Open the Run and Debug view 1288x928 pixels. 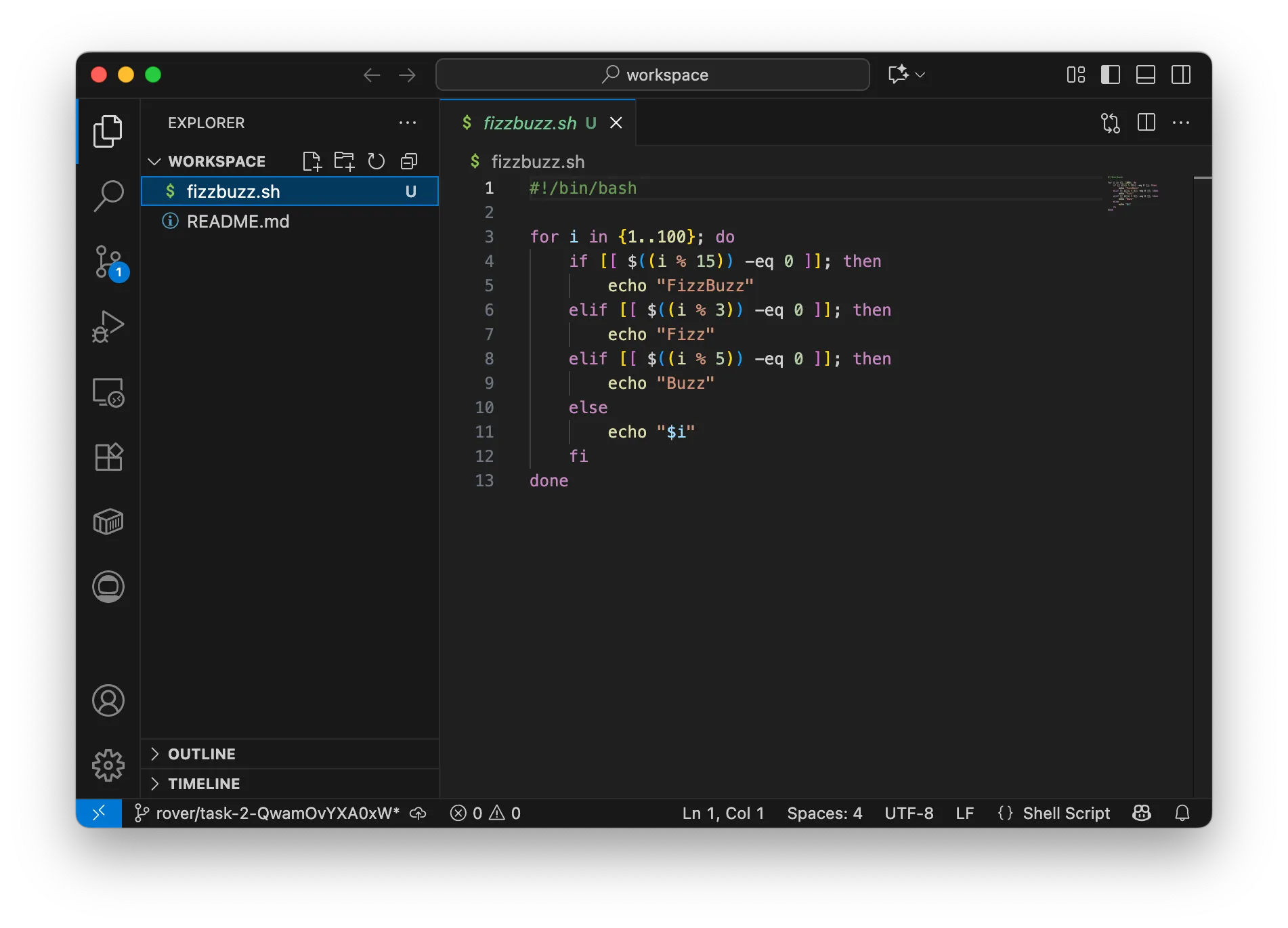(108, 326)
